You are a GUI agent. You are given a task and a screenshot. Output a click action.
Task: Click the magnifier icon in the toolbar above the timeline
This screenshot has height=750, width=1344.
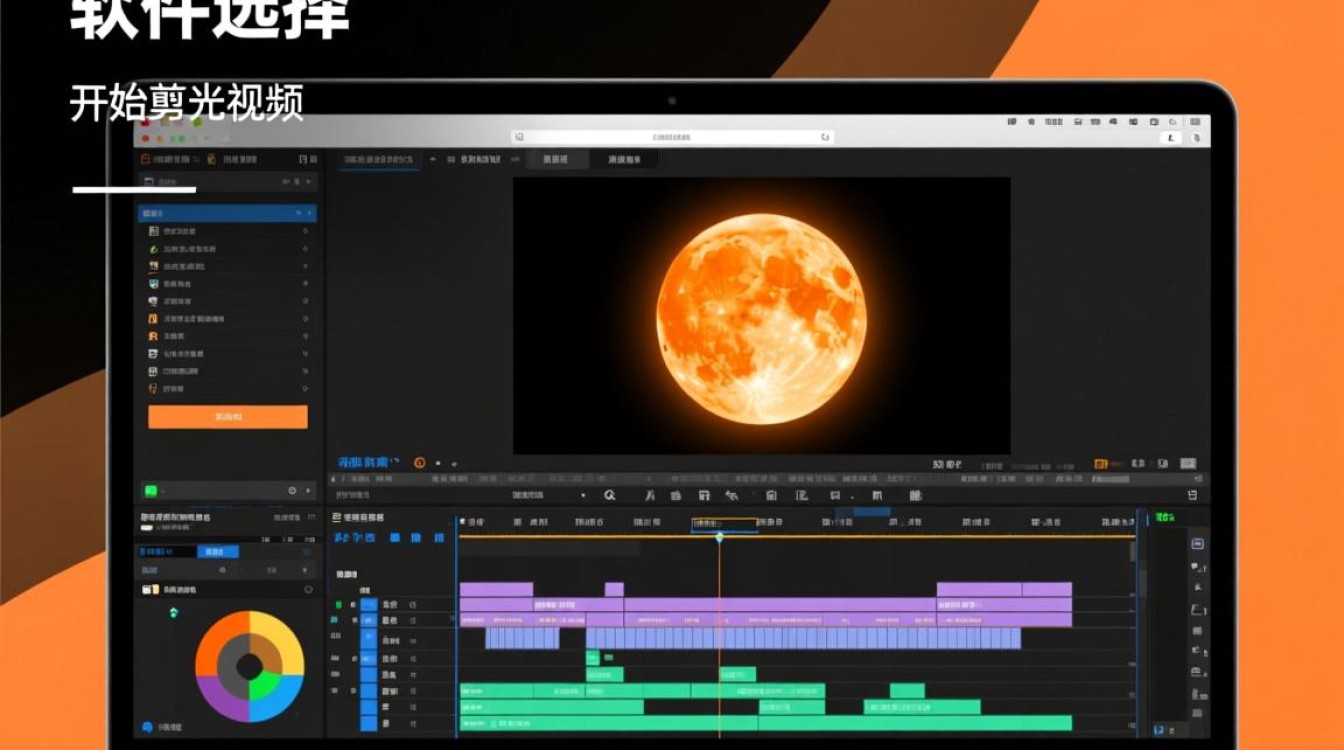coord(610,495)
